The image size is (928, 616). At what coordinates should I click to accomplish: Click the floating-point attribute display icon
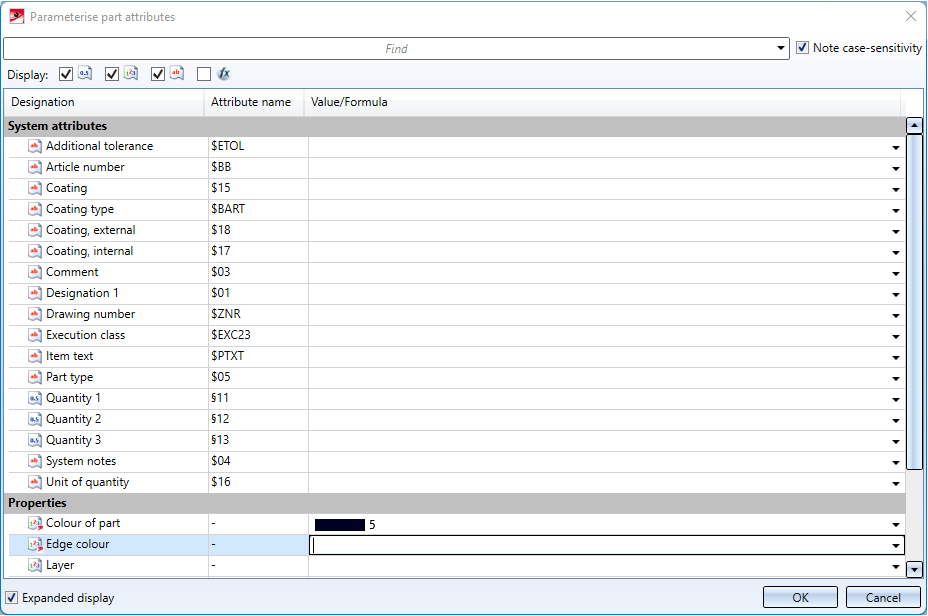(85, 73)
